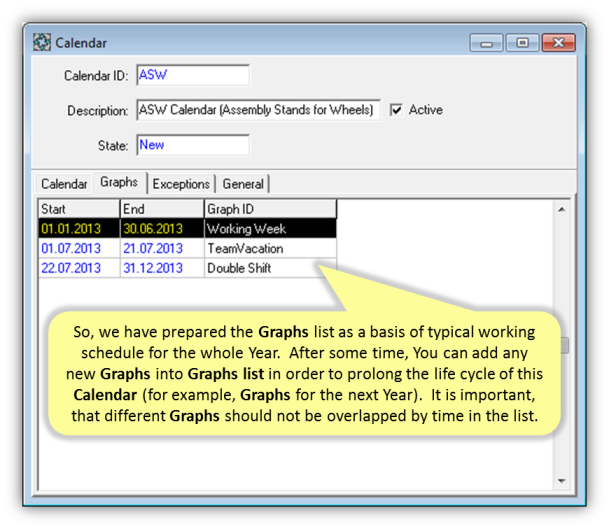Sort by the End column header

[x=162, y=209]
